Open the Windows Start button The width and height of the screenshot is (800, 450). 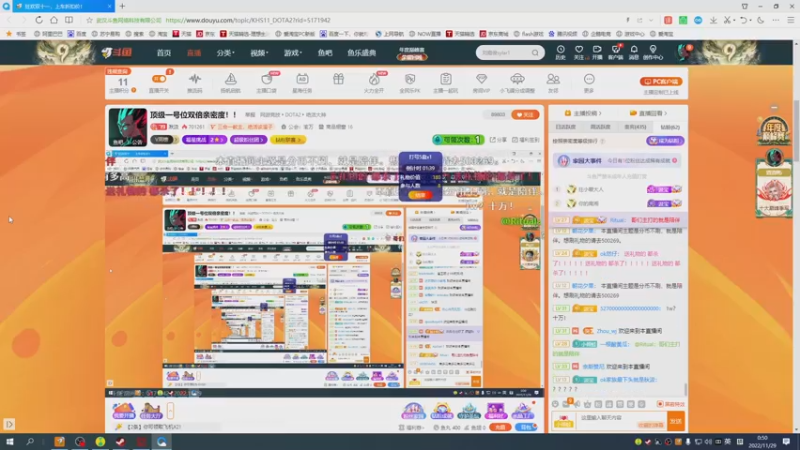click(x=10, y=442)
